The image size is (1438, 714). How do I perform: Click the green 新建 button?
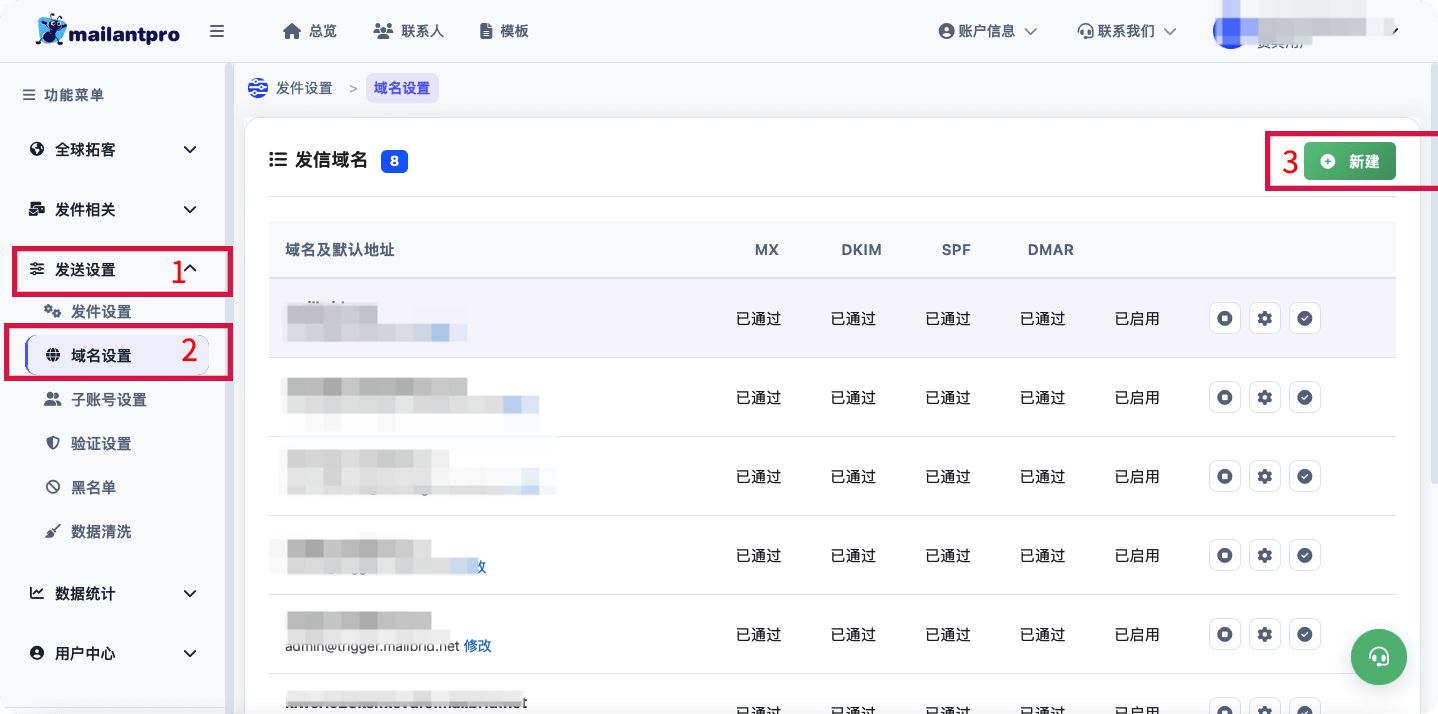point(1350,161)
